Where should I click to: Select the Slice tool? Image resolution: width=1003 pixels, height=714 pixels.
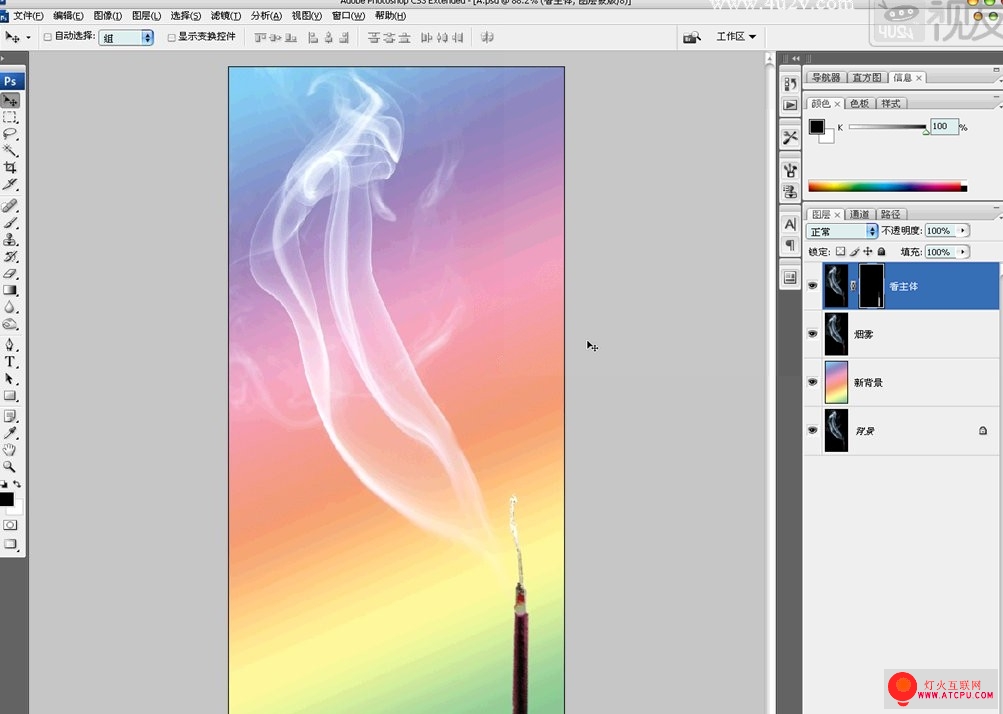point(10,184)
